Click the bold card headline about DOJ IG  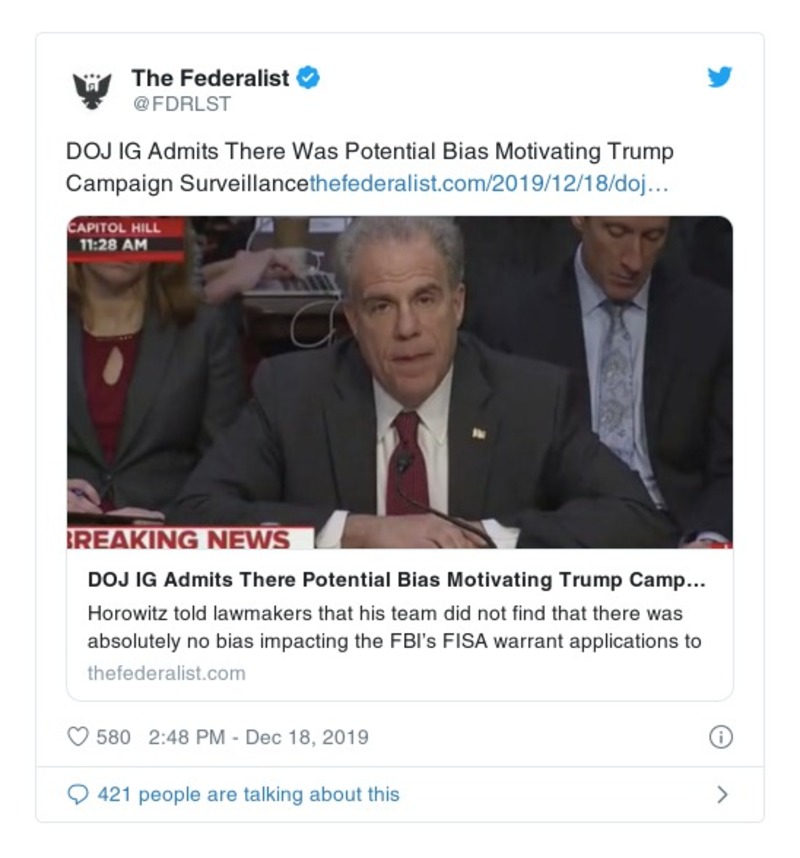[x=396, y=582]
